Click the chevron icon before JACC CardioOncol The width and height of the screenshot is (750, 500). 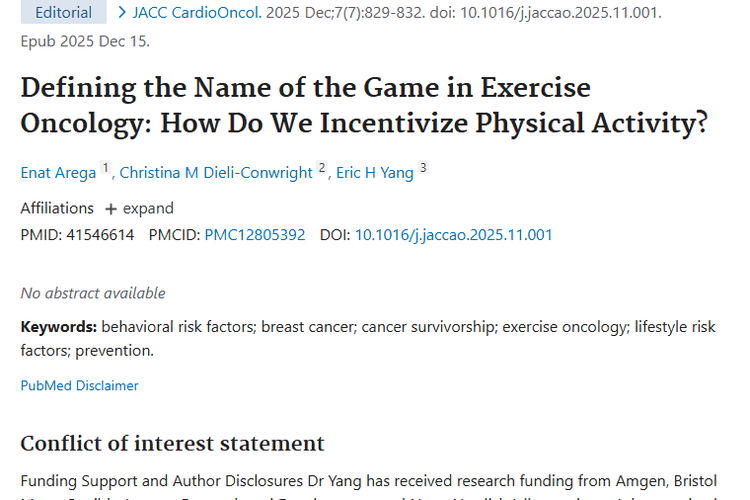(122, 13)
